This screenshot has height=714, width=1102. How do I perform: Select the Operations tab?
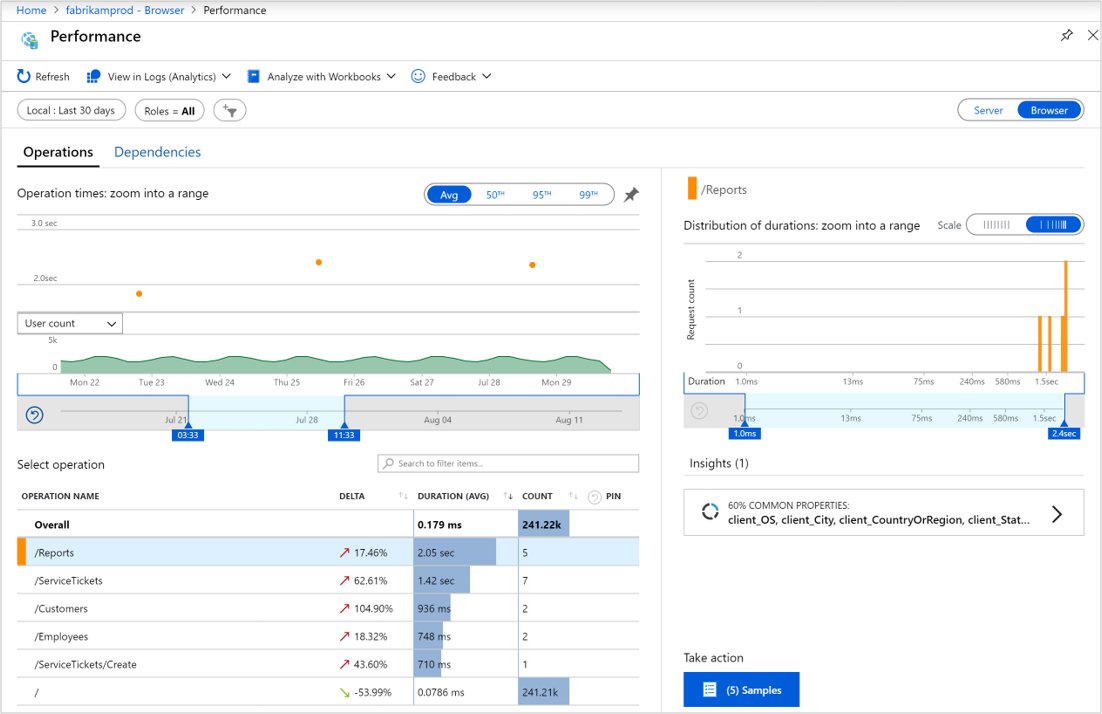tap(57, 152)
